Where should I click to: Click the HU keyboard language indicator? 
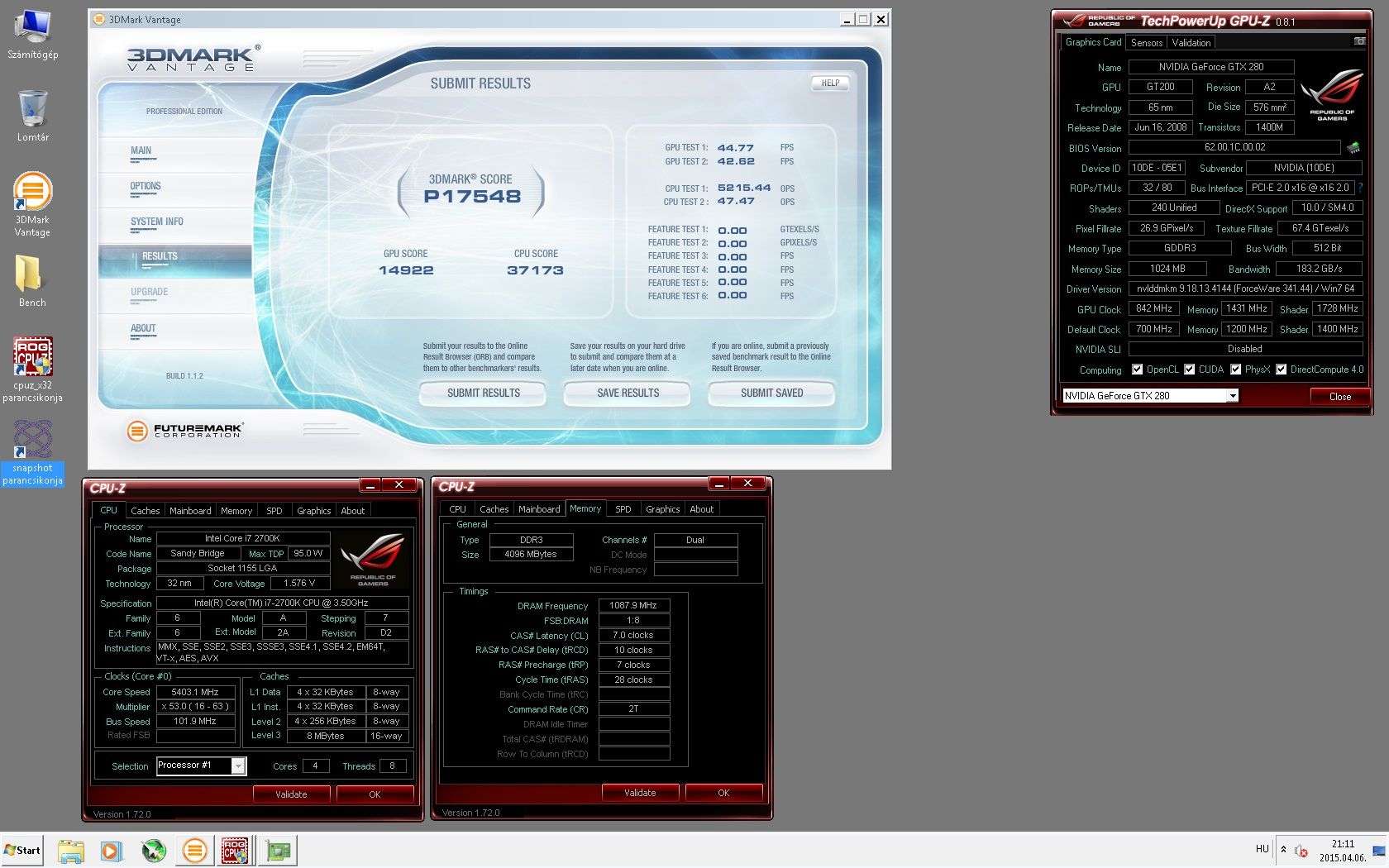(x=1263, y=849)
